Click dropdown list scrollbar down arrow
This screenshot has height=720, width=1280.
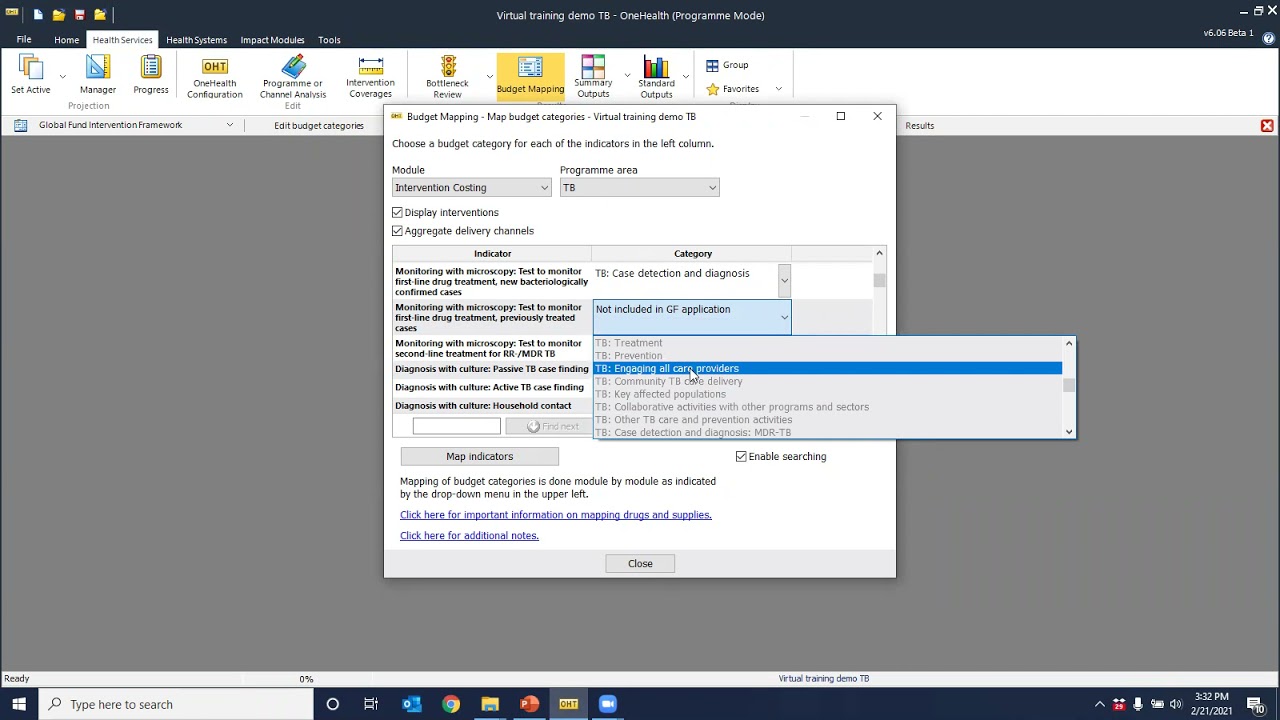(x=1069, y=432)
